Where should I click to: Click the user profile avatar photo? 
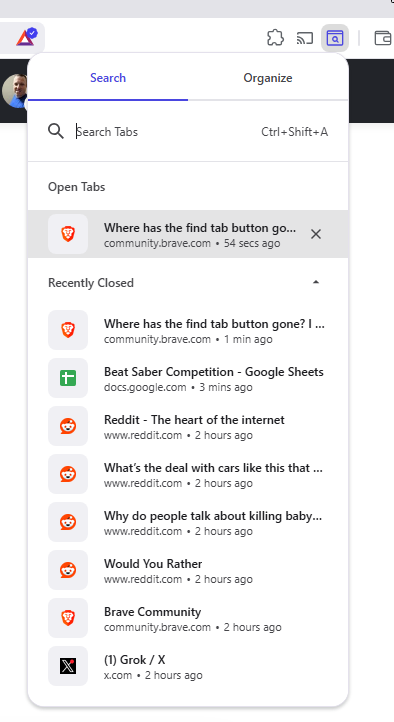15,91
